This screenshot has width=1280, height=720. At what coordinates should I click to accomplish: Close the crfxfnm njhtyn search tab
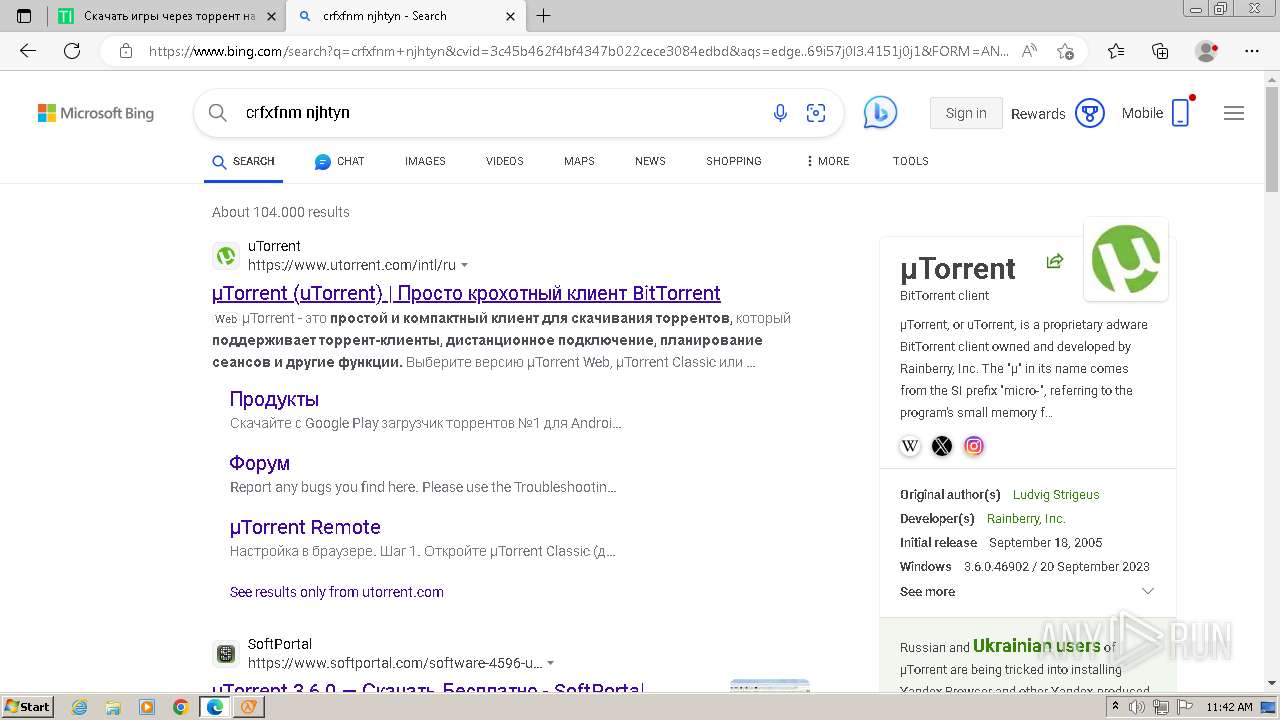pos(510,16)
